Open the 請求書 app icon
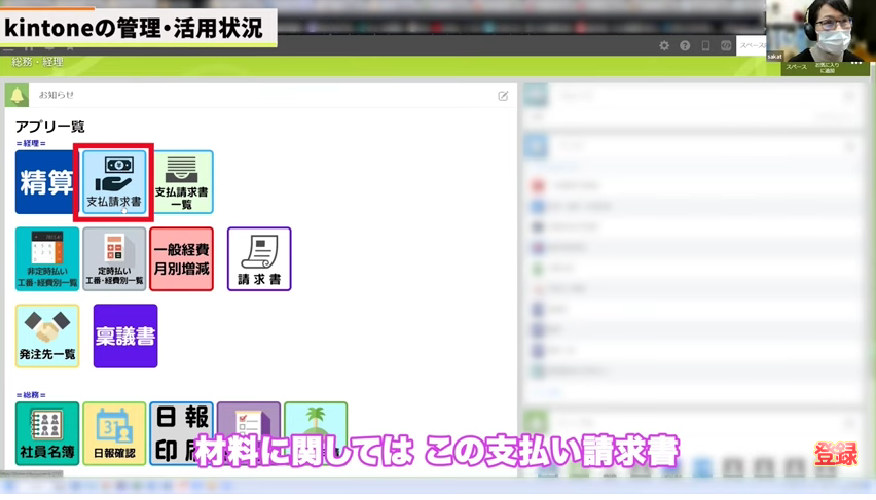This screenshot has height=500, width=876. coord(259,259)
